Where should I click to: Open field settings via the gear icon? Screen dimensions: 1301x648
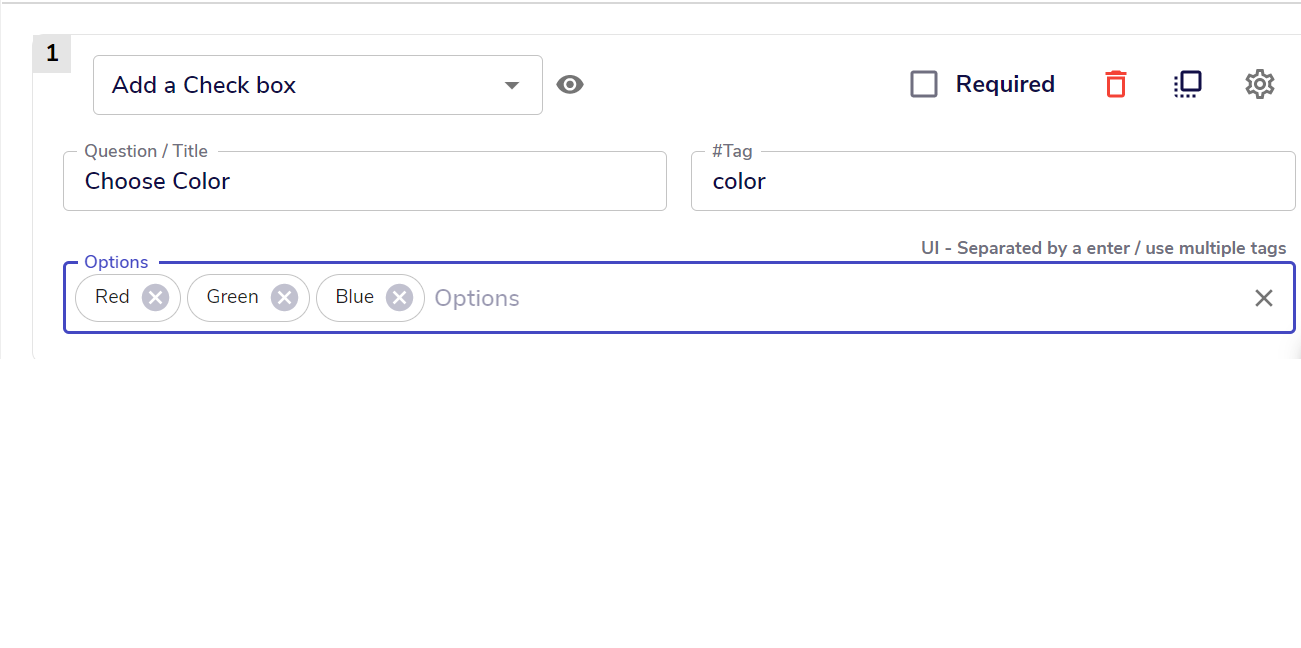[1260, 84]
